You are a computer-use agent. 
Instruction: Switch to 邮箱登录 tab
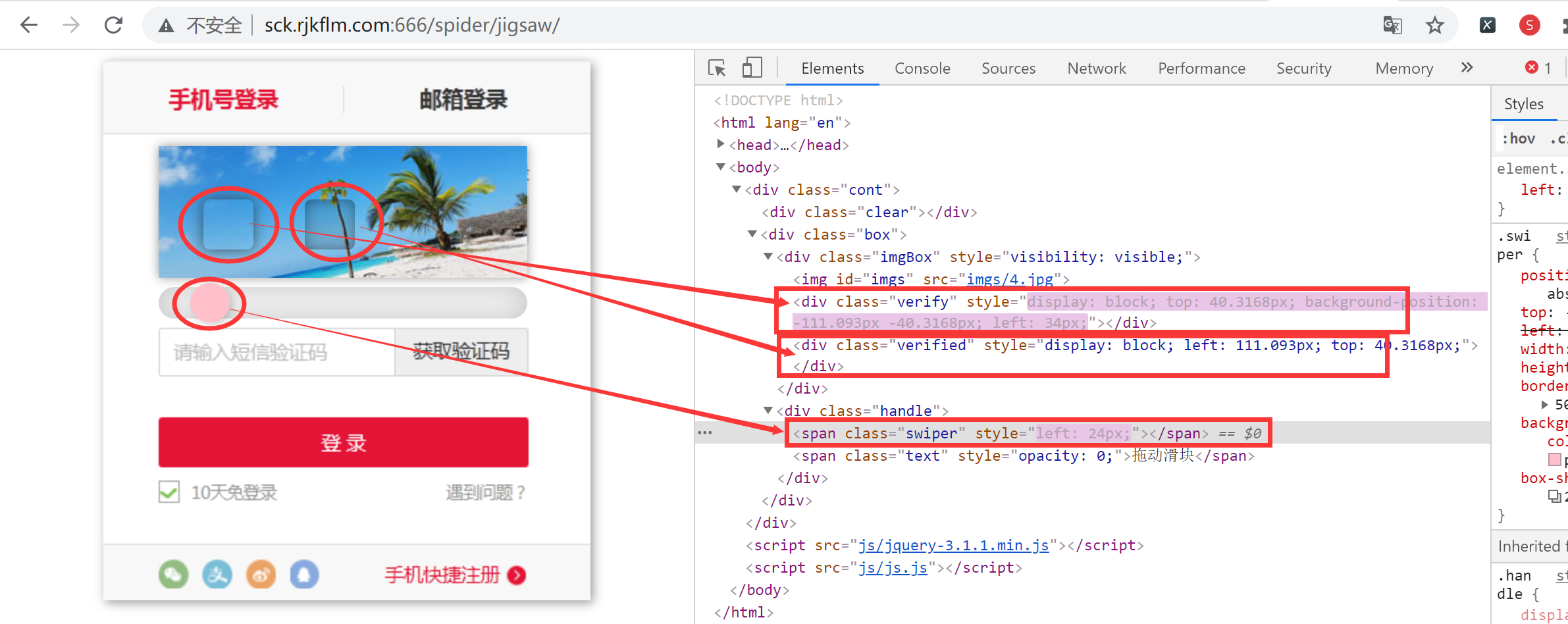click(463, 100)
